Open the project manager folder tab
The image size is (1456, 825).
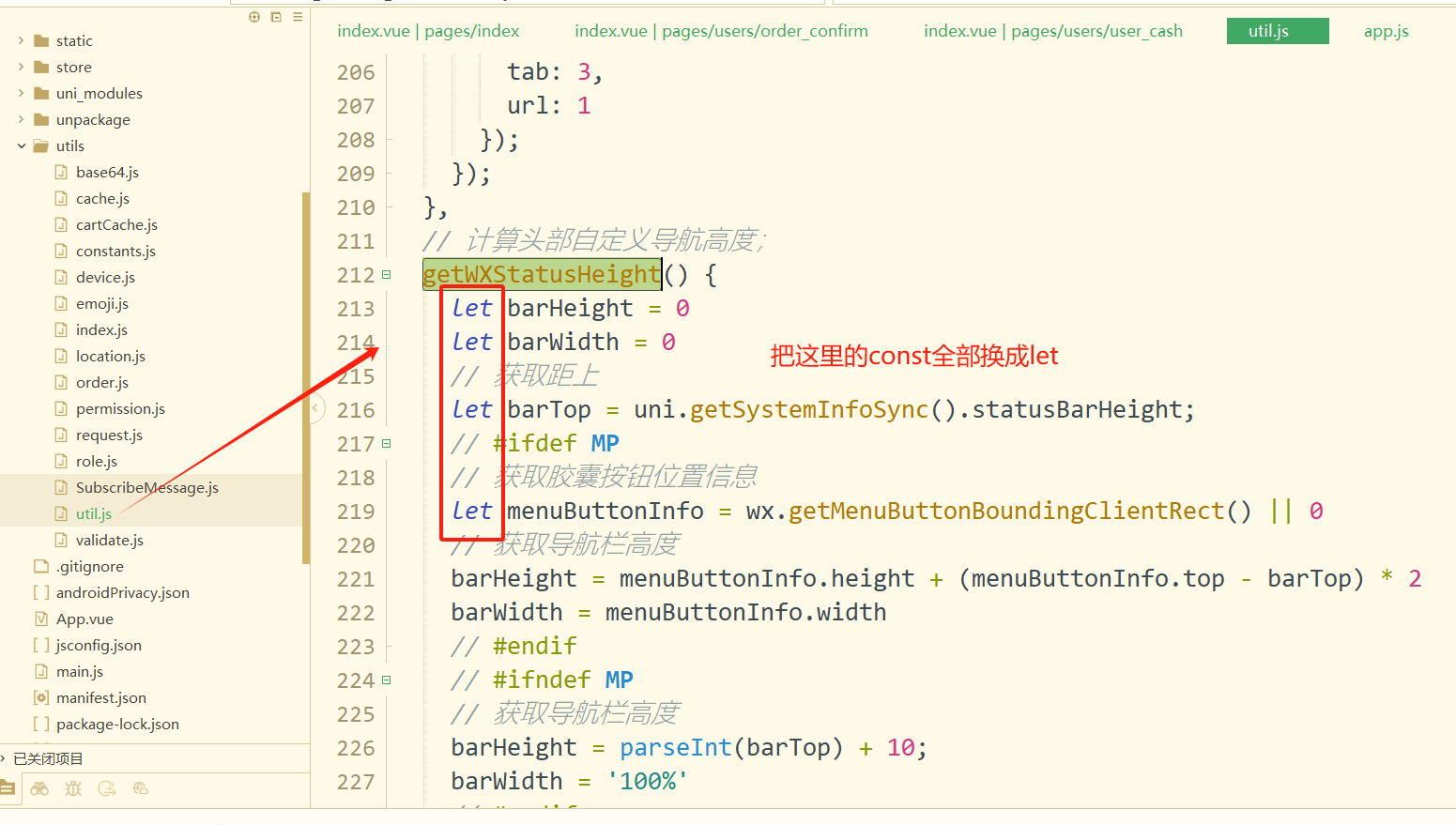pyautogui.click(x=7, y=788)
